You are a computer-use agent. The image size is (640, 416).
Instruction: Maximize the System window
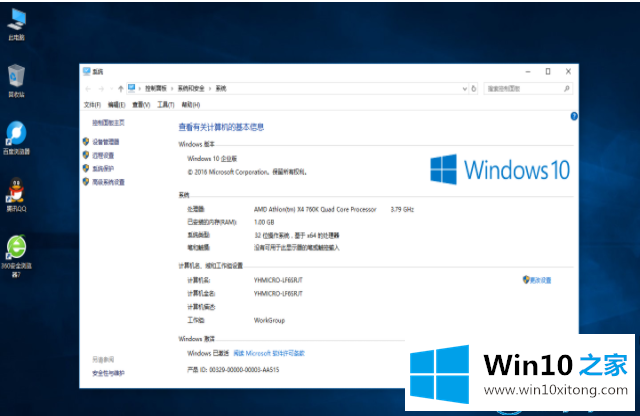tap(548, 71)
